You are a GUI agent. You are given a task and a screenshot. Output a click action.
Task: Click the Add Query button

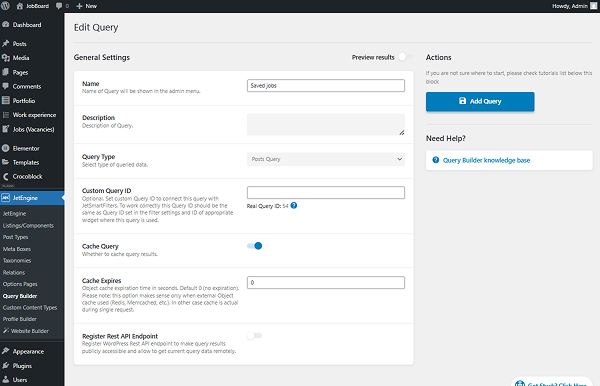tap(480, 101)
